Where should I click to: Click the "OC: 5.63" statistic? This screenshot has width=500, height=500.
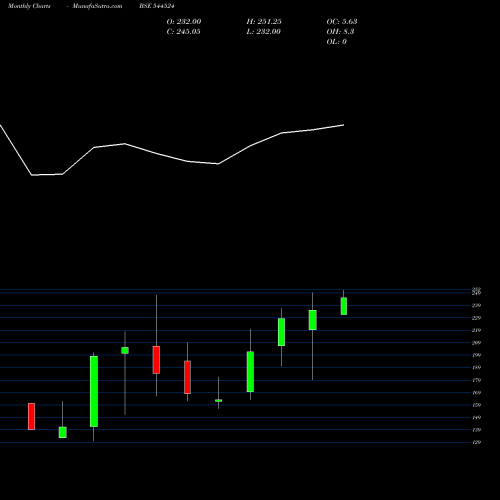(x=342, y=21)
